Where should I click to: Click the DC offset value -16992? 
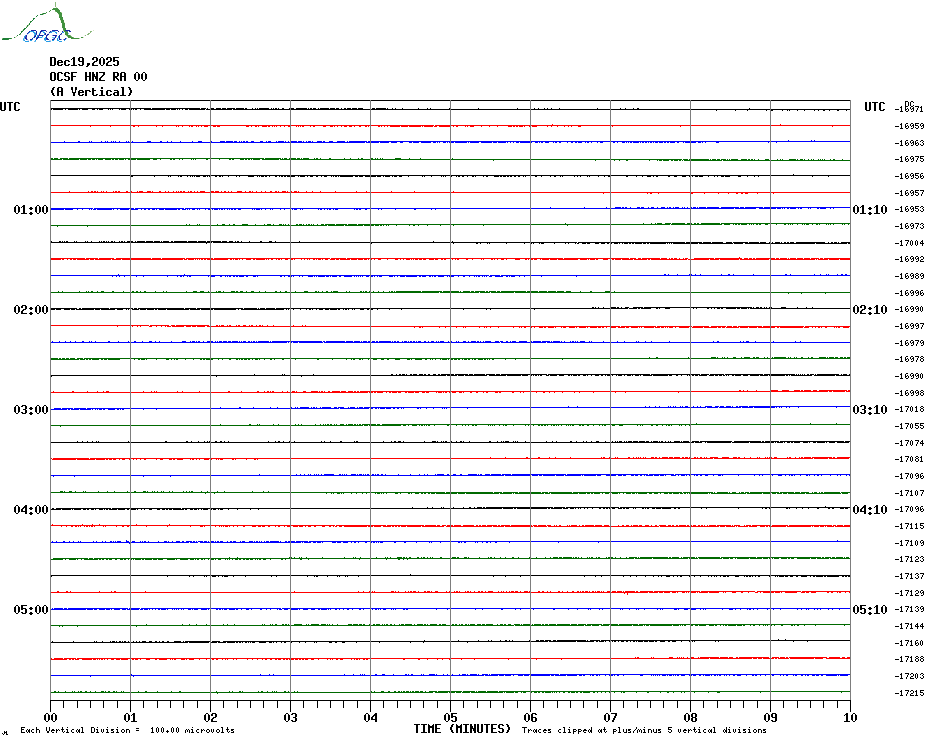click(x=909, y=259)
